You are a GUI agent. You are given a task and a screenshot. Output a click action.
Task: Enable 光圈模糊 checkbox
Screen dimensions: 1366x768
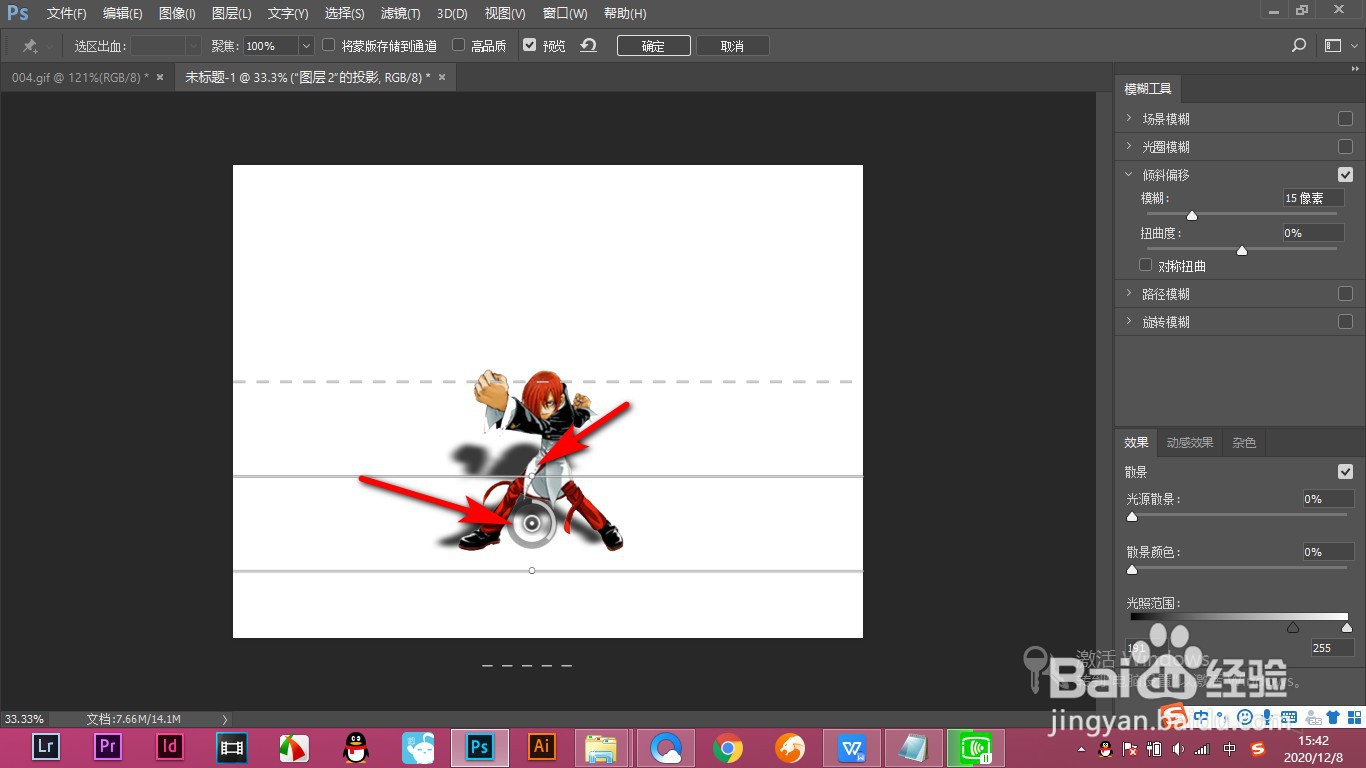tap(1345, 146)
